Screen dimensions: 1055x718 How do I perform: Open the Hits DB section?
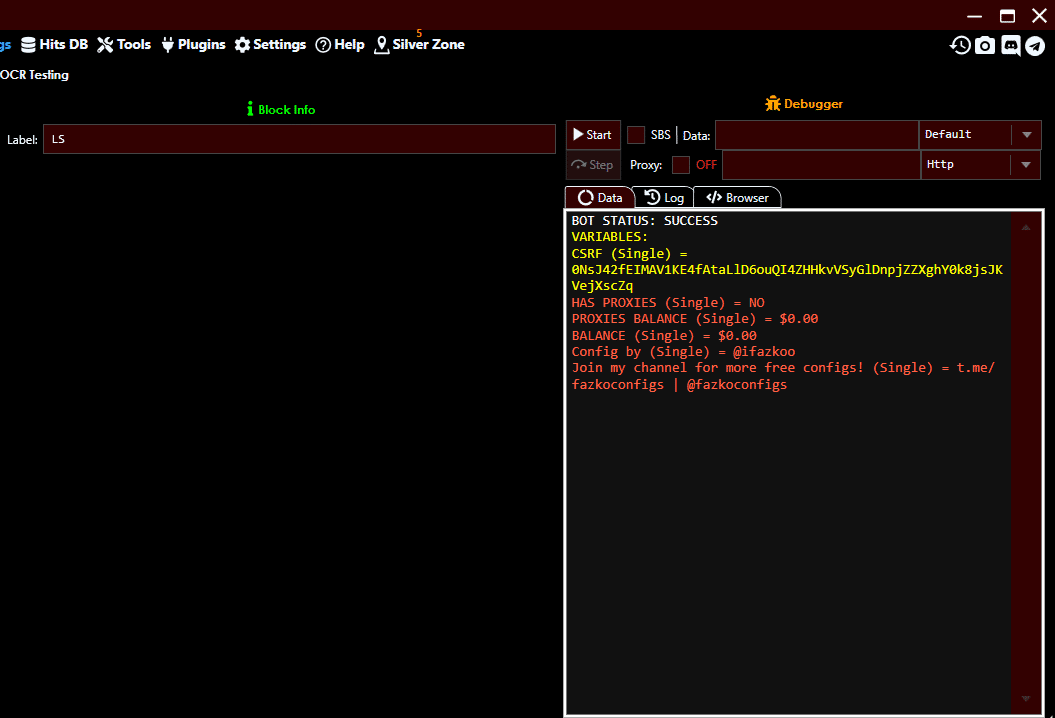pyautogui.click(x=54, y=44)
